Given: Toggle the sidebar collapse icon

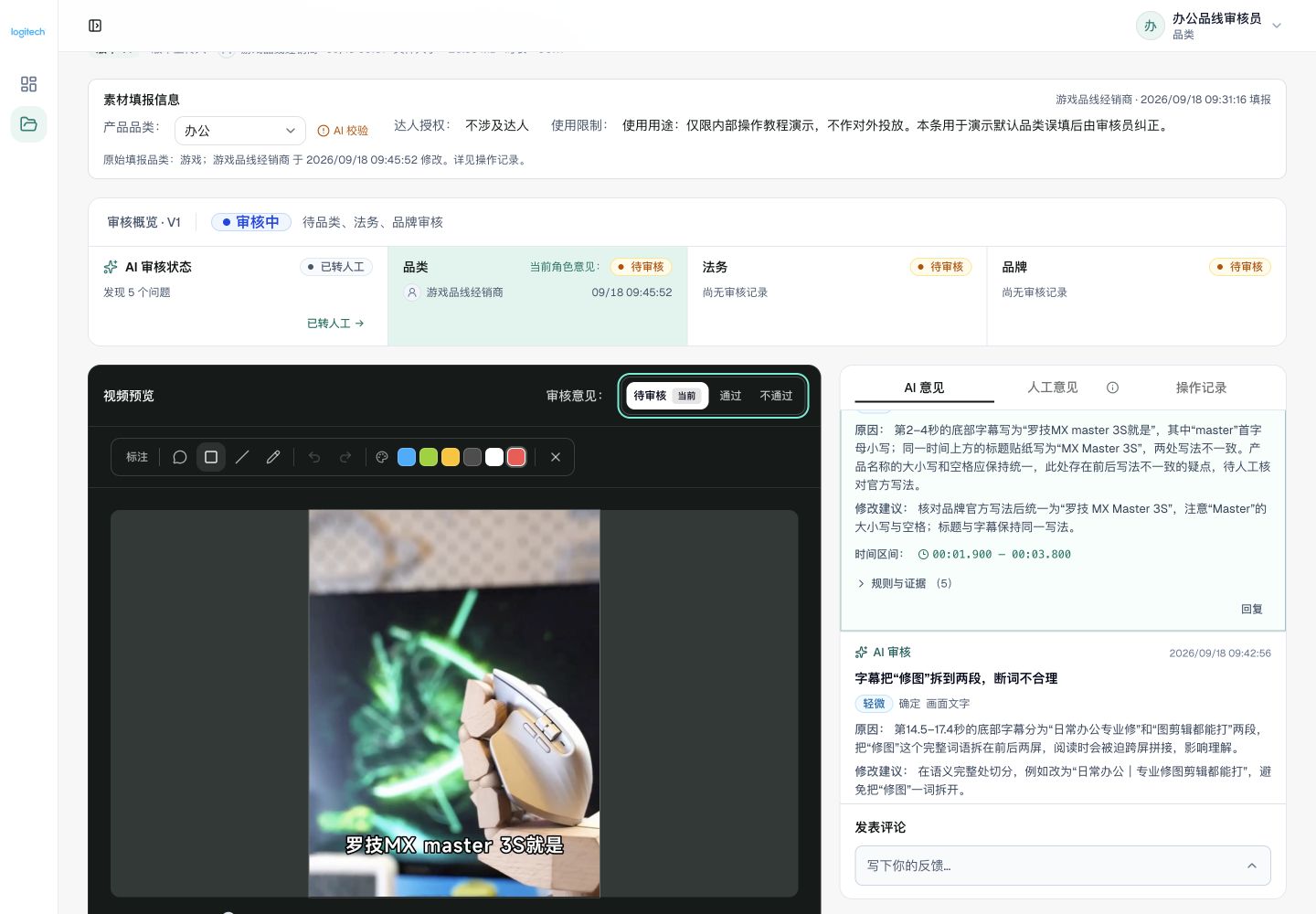Looking at the screenshot, I should tap(95, 26).
